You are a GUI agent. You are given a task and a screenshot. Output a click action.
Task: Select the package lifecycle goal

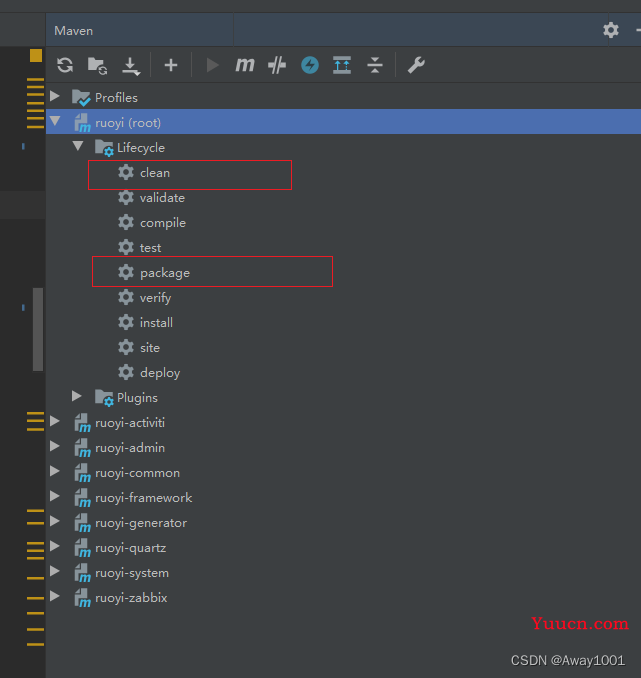pyautogui.click(x=165, y=273)
